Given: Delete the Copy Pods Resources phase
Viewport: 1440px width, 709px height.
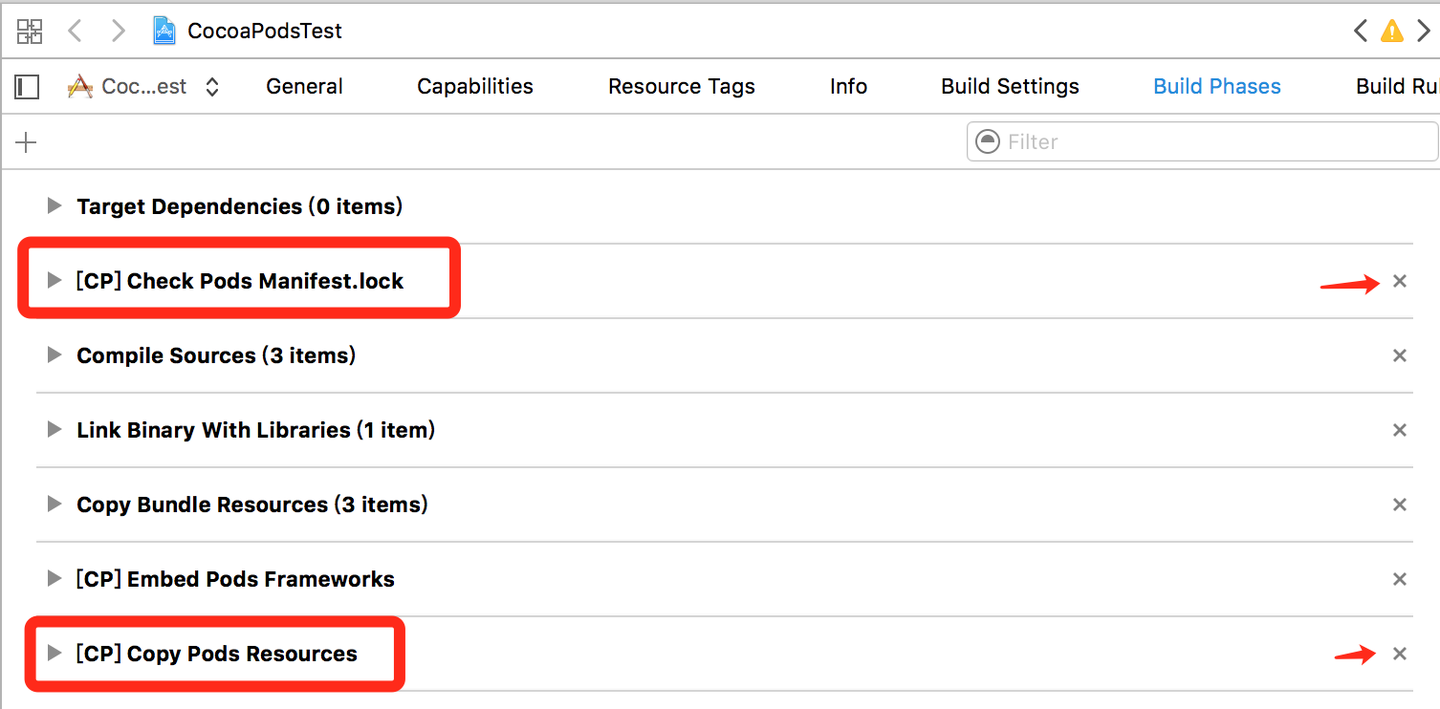Looking at the screenshot, I should pyautogui.click(x=1400, y=654).
